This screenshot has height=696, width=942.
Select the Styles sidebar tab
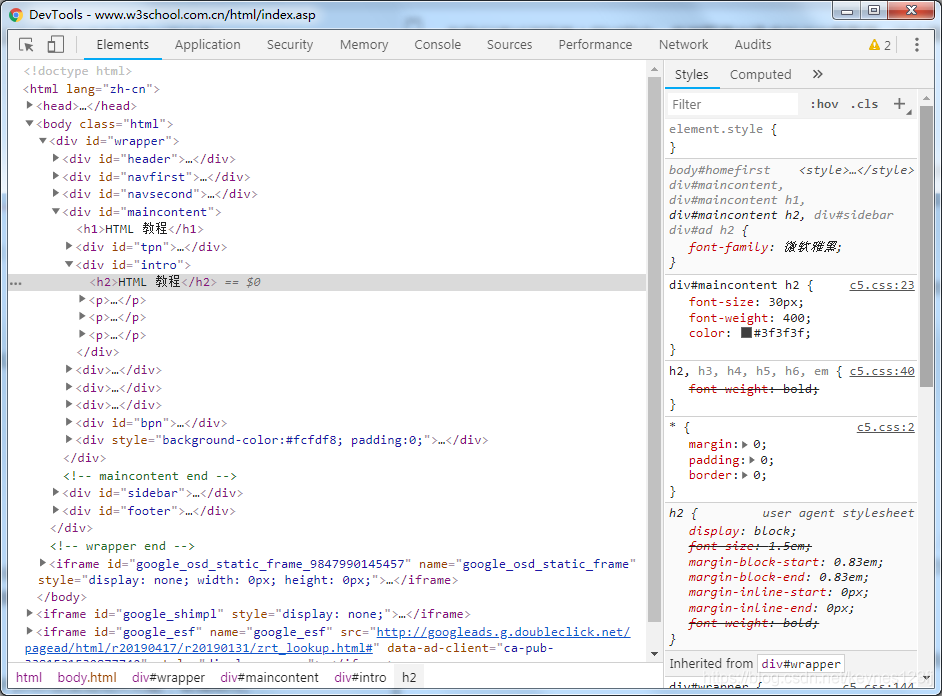coord(691,74)
